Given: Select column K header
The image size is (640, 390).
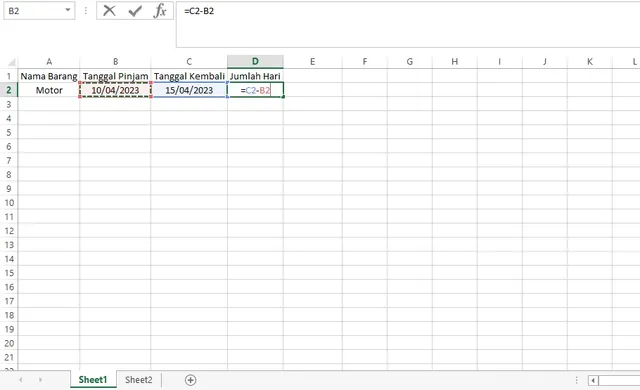Looking at the screenshot, I should tap(590, 62).
